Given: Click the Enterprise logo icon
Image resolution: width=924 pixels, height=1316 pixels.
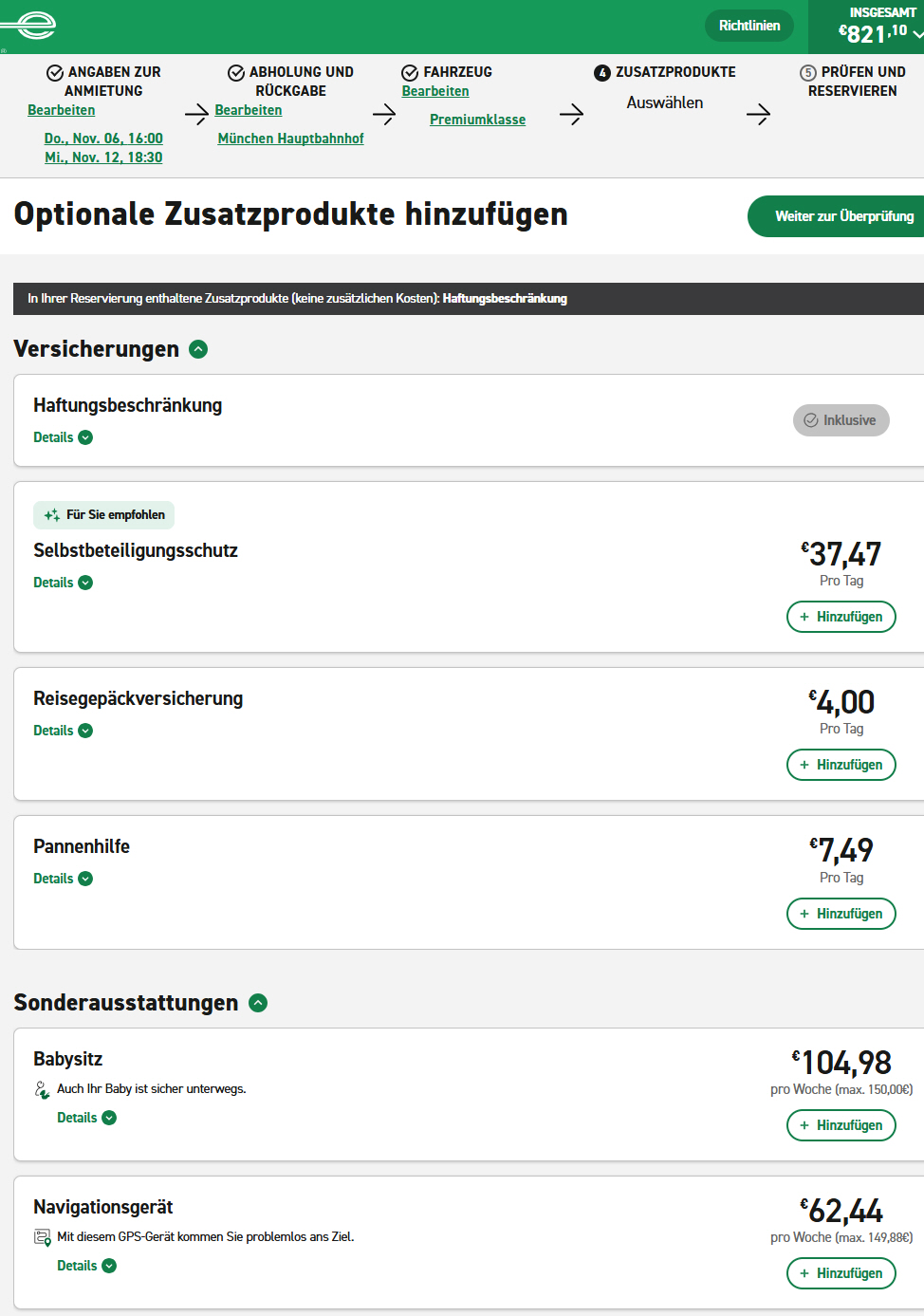Looking at the screenshot, I should pos(34,26).
